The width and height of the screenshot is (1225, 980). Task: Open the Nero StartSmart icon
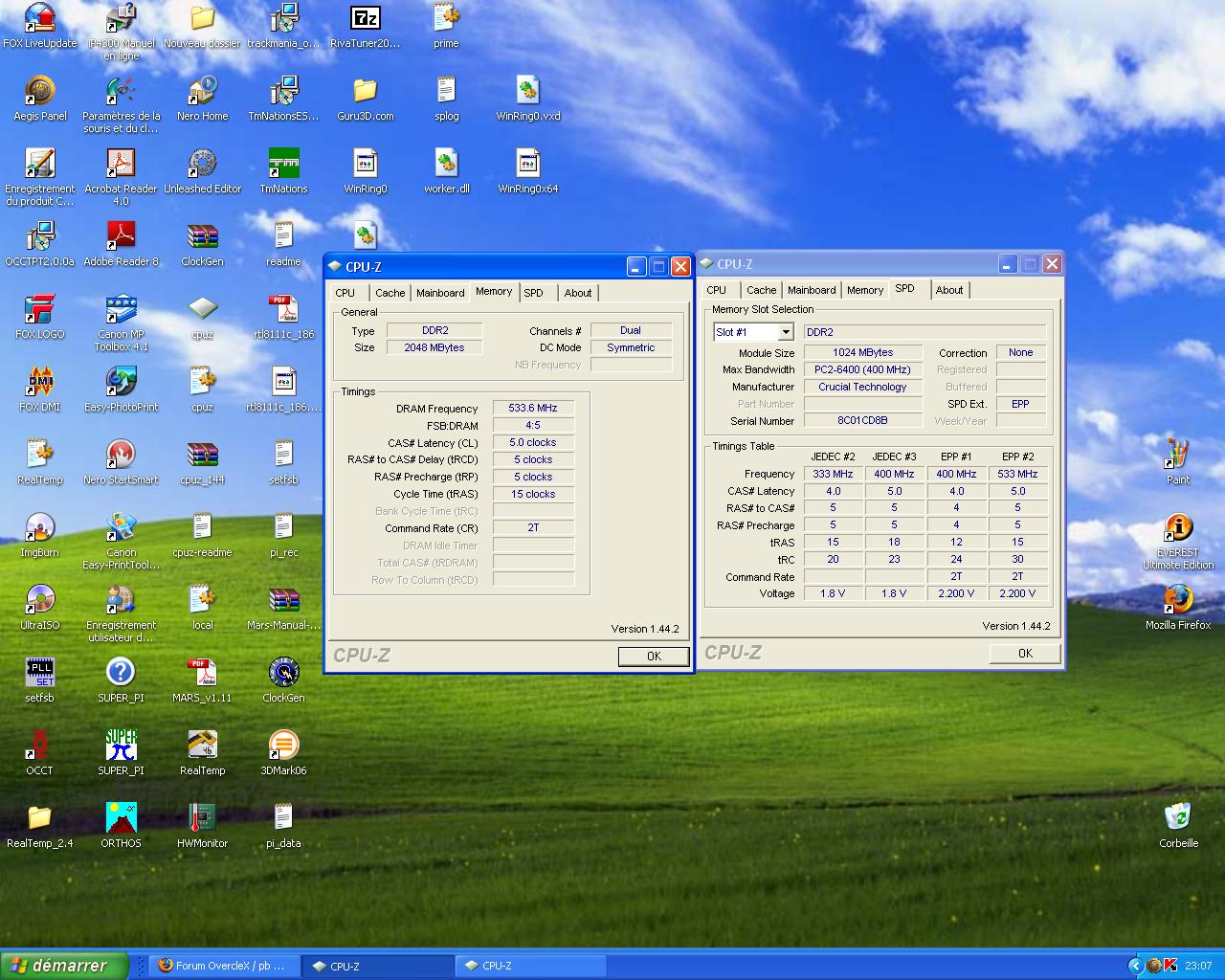(x=121, y=461)
